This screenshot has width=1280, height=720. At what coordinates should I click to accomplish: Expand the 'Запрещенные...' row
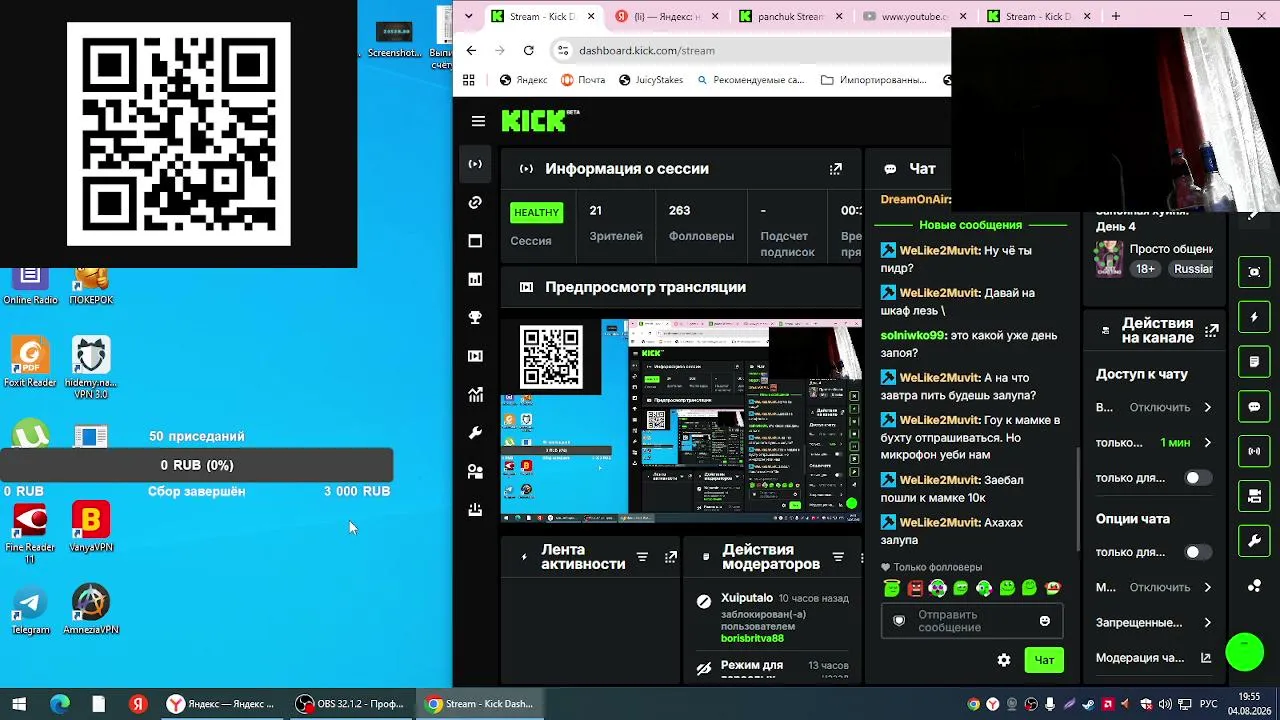coord(1154,622)
